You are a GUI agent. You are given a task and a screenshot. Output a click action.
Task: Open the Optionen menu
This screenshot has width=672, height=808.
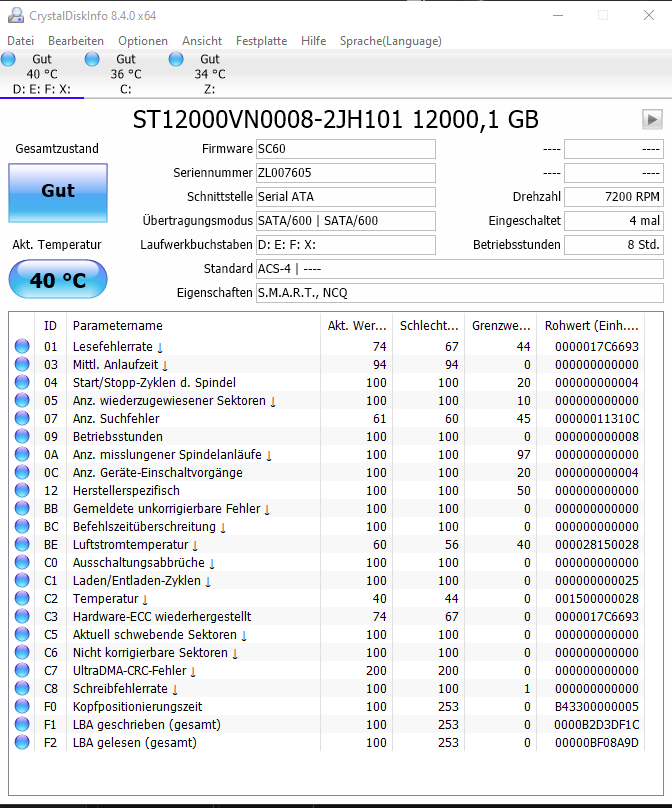point(143,41)
